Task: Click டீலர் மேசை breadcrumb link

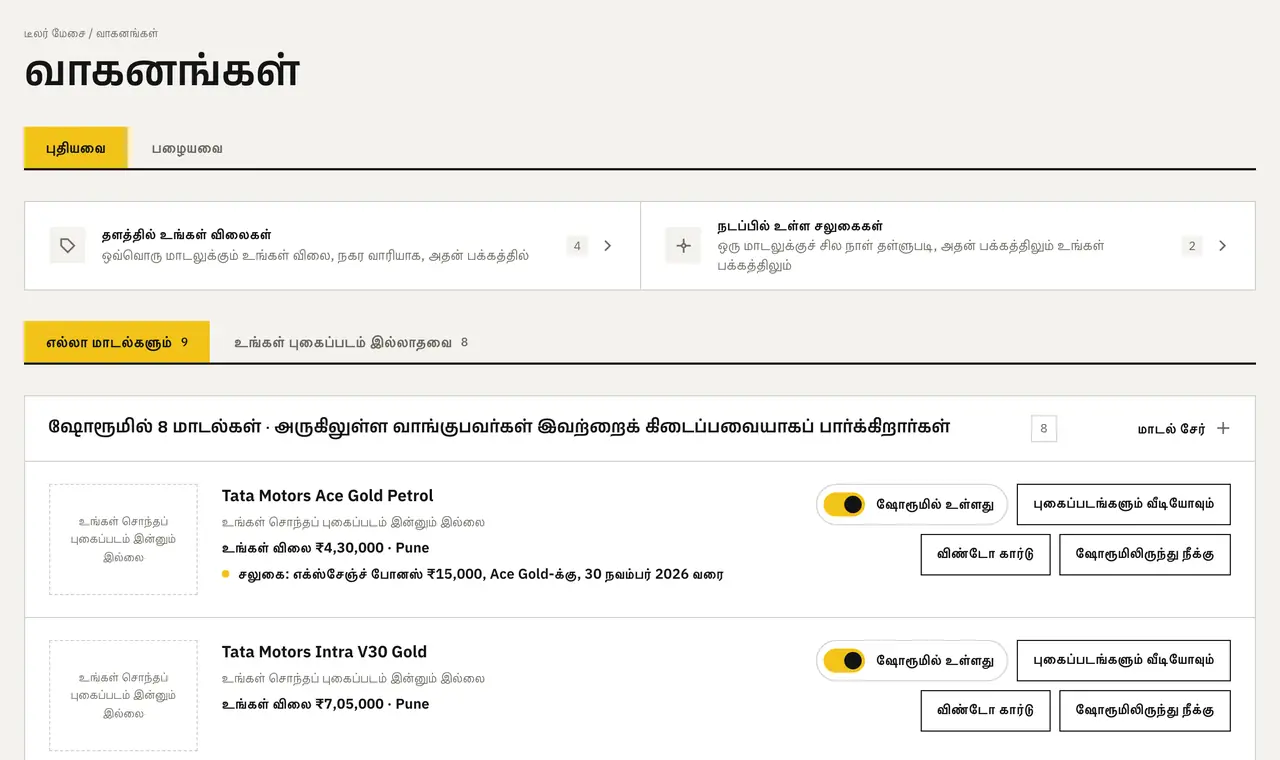Action: [54, 33]
